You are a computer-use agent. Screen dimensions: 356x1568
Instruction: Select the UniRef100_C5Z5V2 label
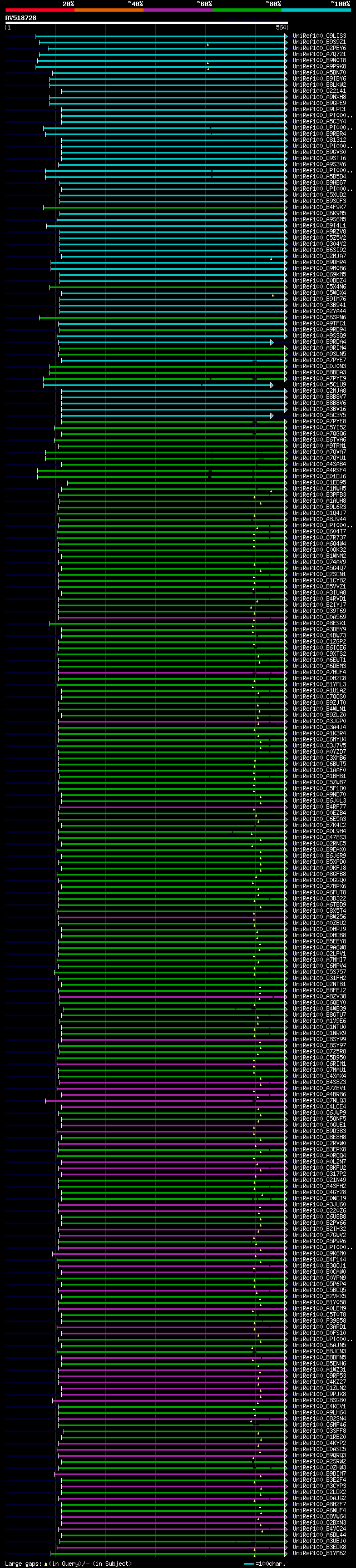pyautogui.click(x=319, y=238)
